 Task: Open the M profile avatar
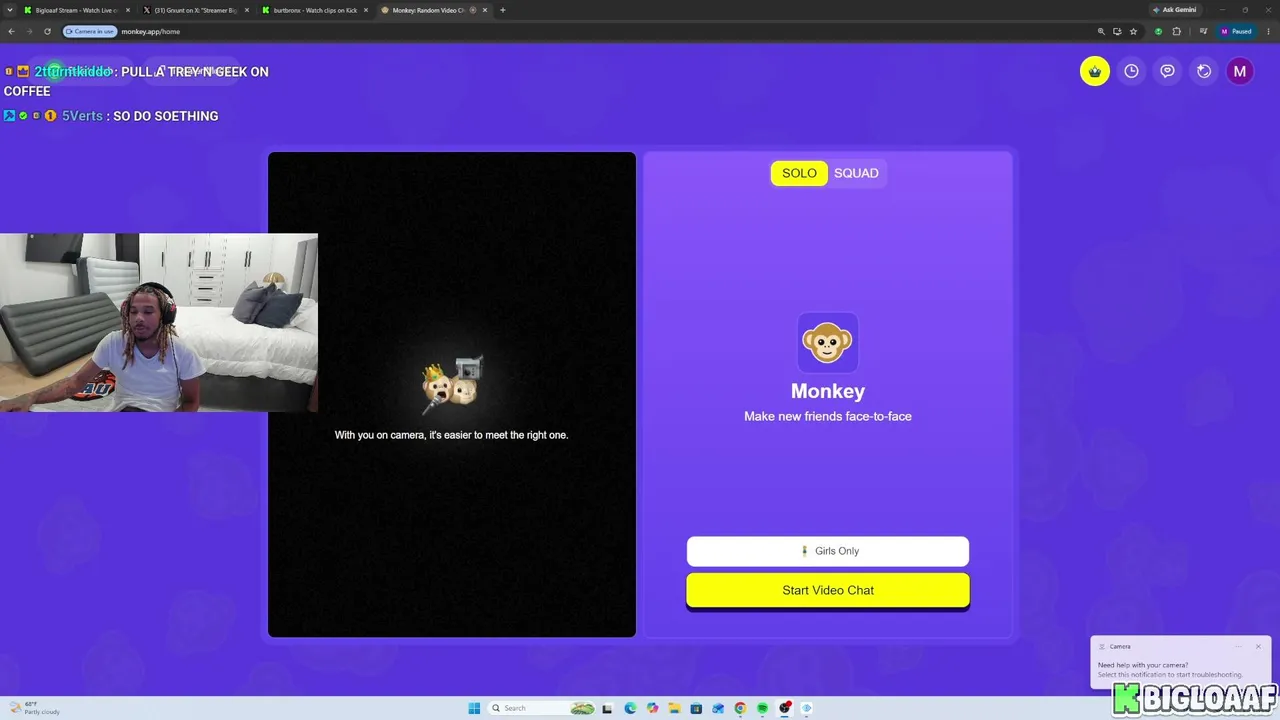(1240, 71)
